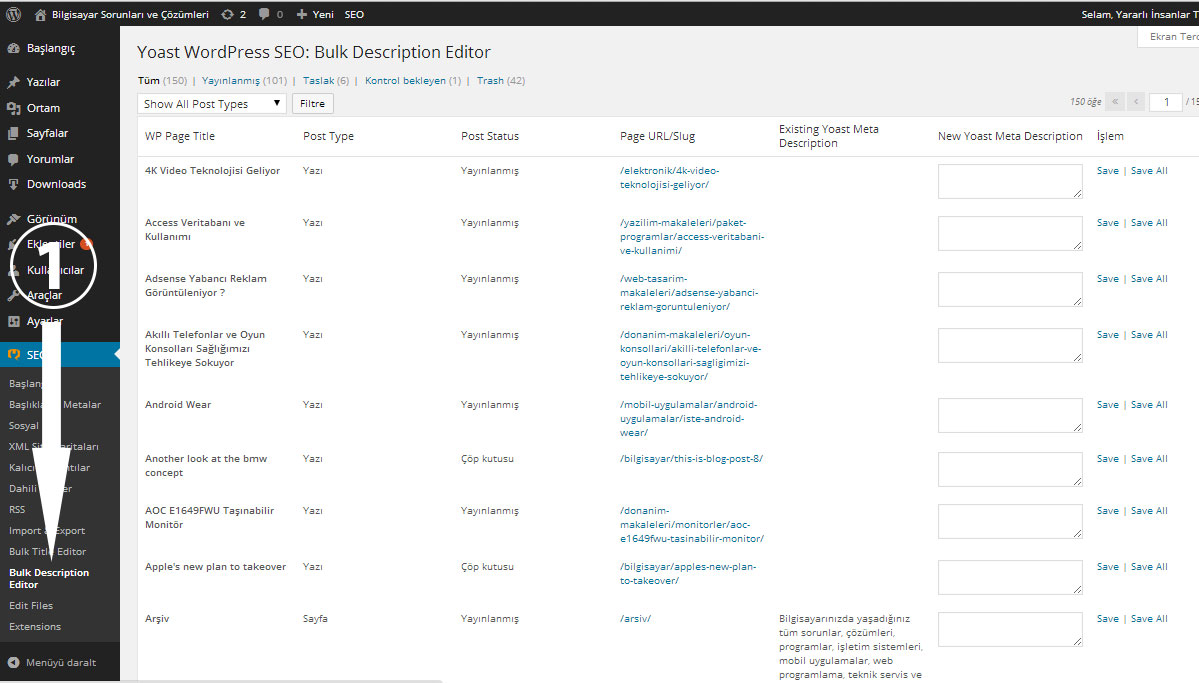1199x683 pixels.
Task: Filter by Yayınlanmış (101) posts
Action: click(245, 80)
